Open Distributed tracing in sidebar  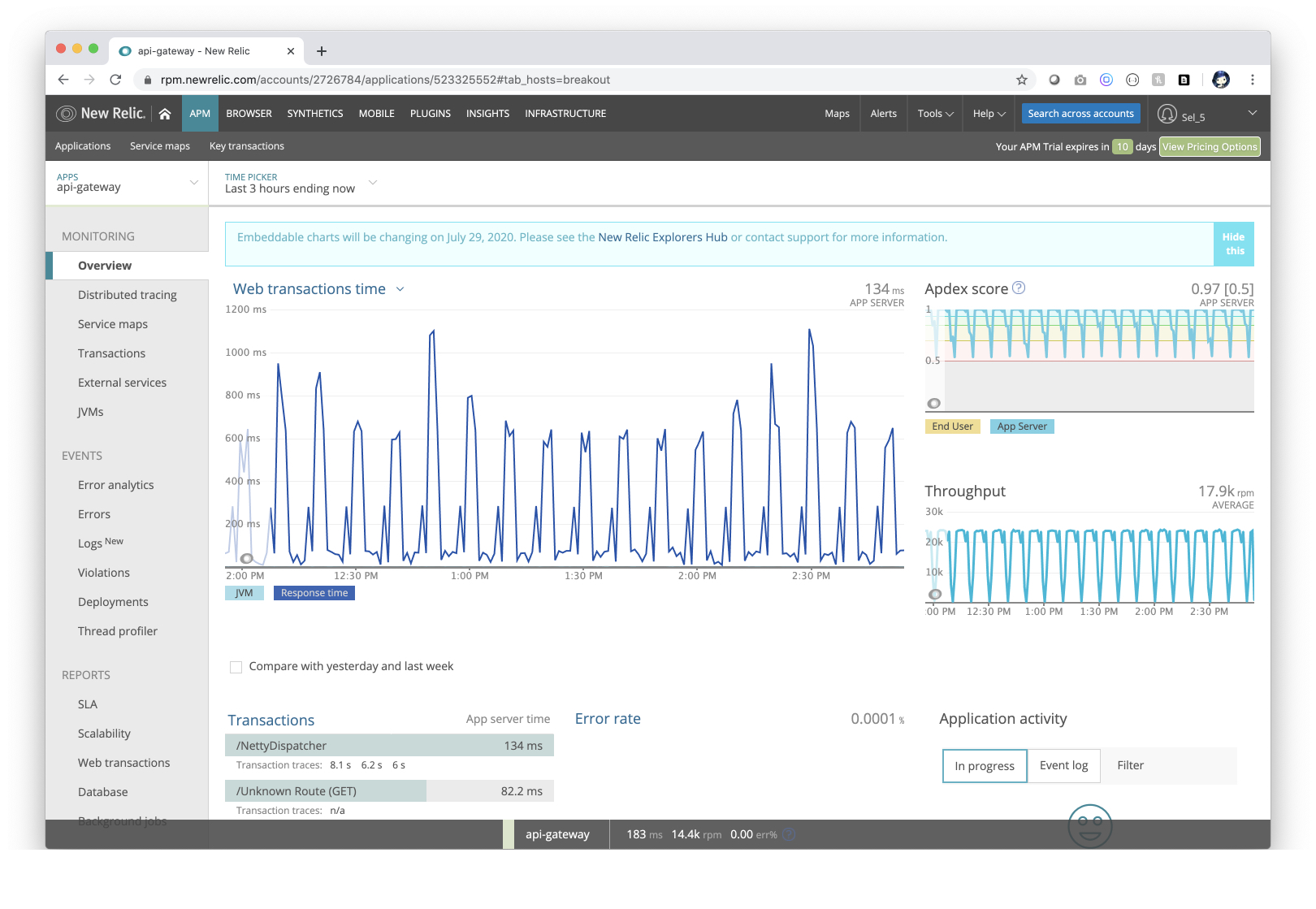coord(128,295)
